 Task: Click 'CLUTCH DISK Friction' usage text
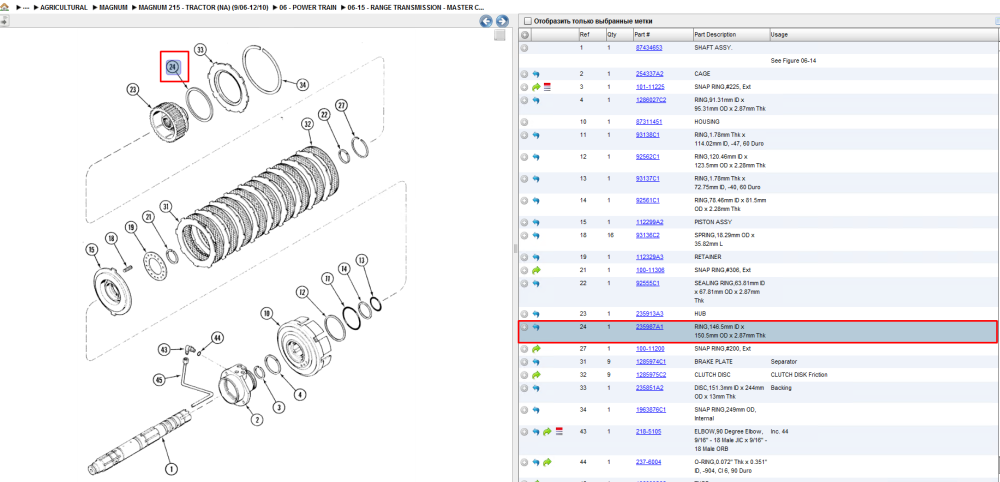pos(799,375)
